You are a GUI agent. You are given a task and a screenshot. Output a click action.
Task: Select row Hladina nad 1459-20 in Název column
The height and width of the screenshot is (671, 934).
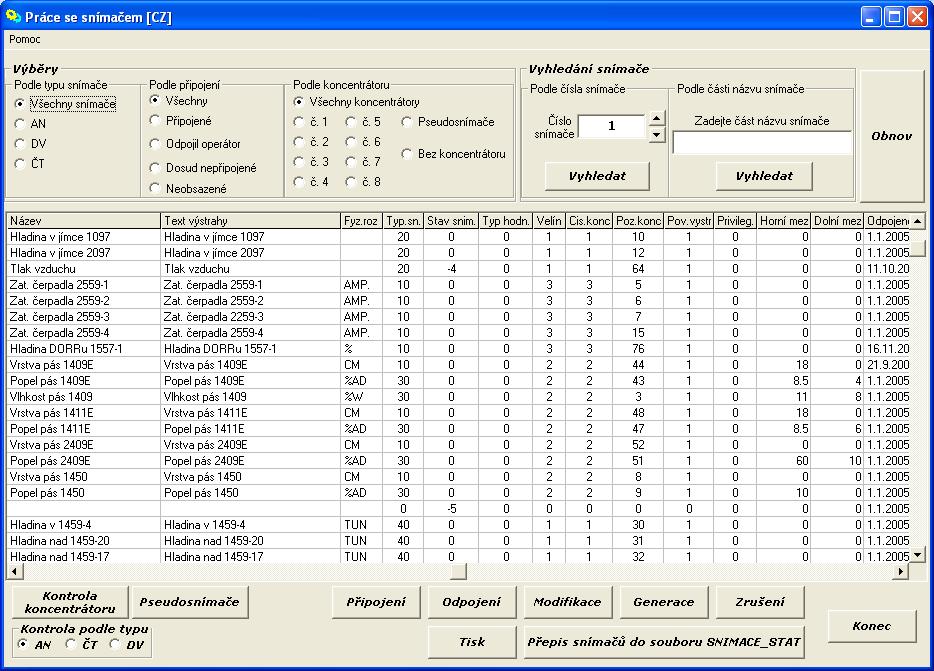pos(83,541)
